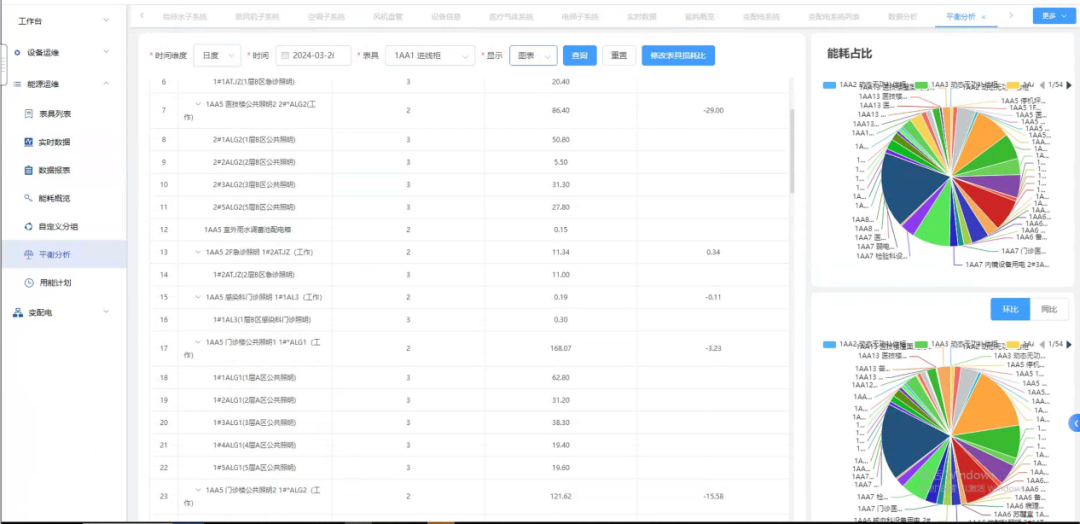1080x524 pixels.
Task: Collapse row 15 1AA5 感染科门诊照明
Action: [x=198, y=297]
